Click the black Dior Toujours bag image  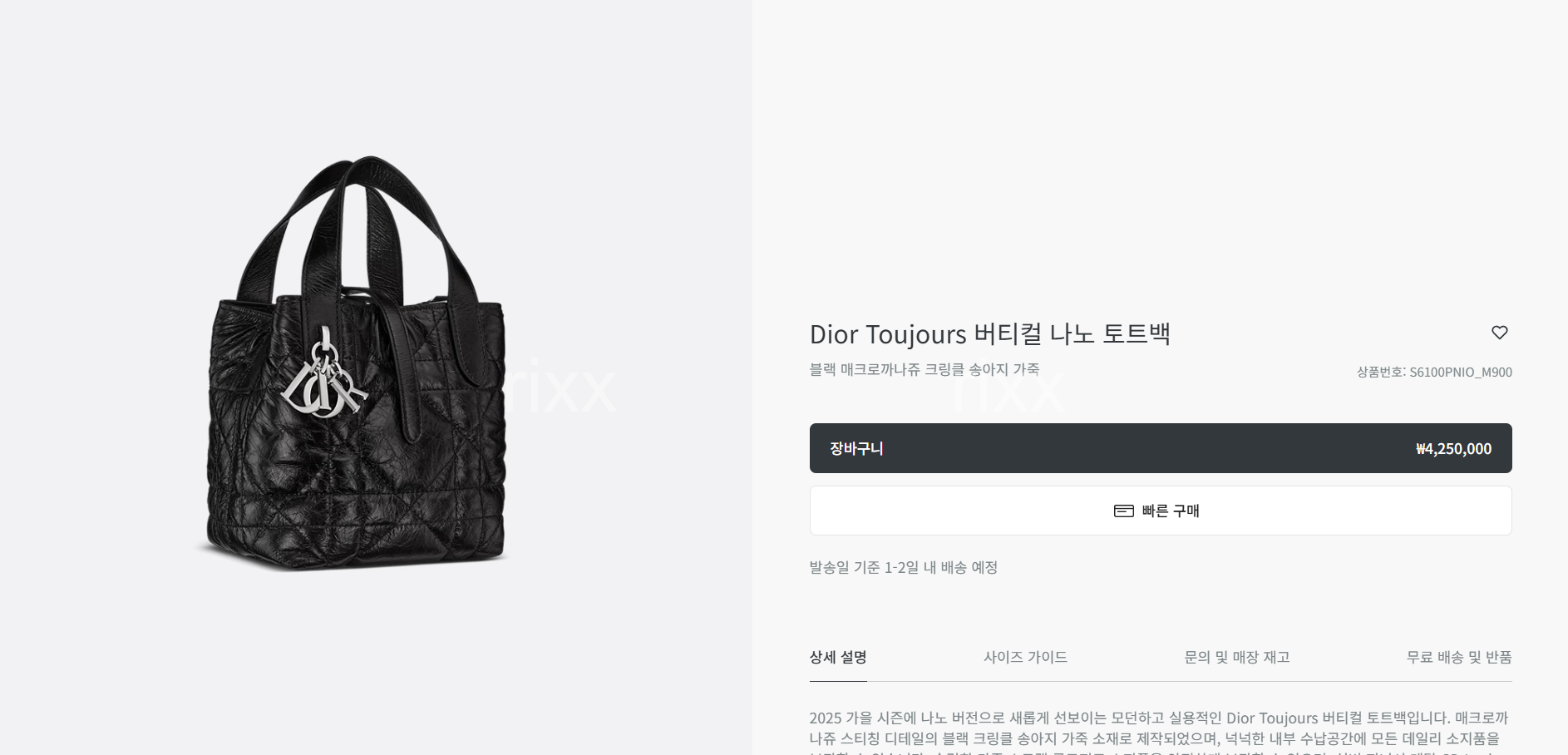click(x=354, y=363)
